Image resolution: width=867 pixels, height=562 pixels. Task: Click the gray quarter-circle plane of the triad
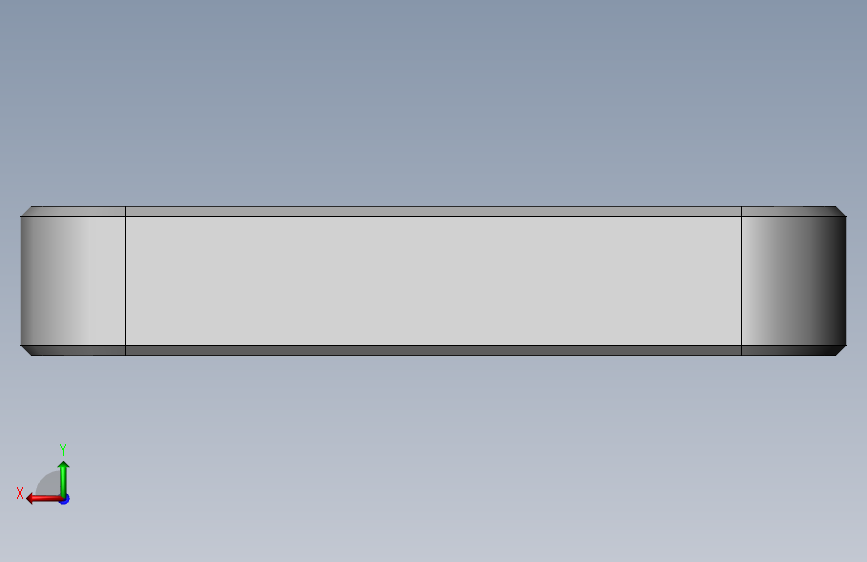click(49, 484)
